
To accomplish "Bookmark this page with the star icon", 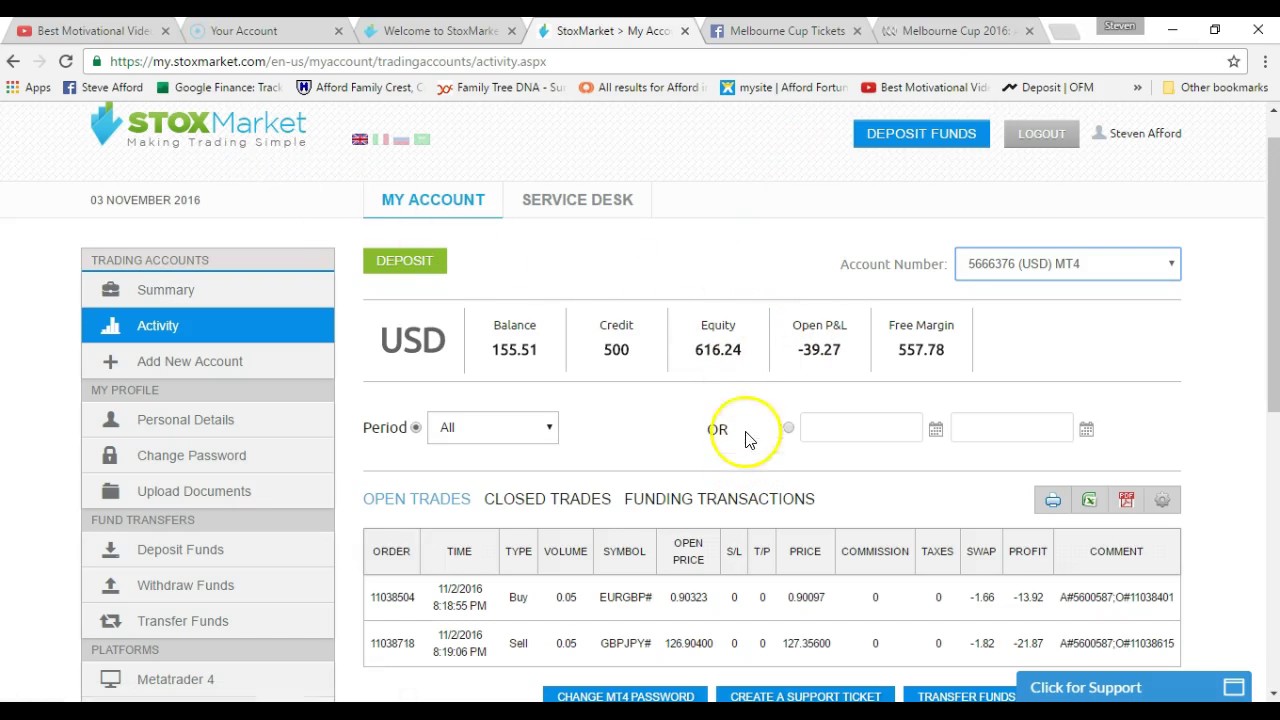I will pos(1234,61).
